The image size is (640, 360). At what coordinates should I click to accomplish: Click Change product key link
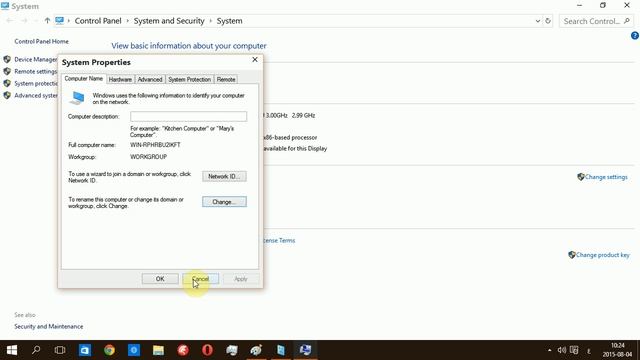(x=602, y=255)
